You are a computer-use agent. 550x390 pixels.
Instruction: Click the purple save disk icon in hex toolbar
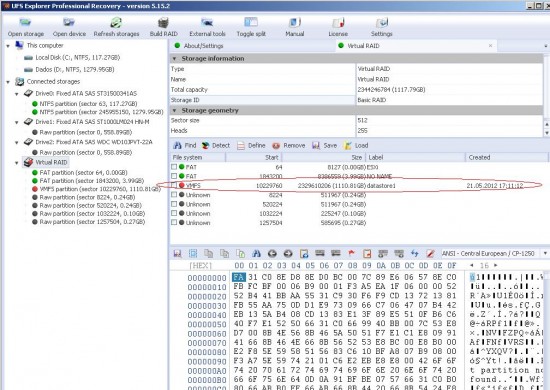177,254
